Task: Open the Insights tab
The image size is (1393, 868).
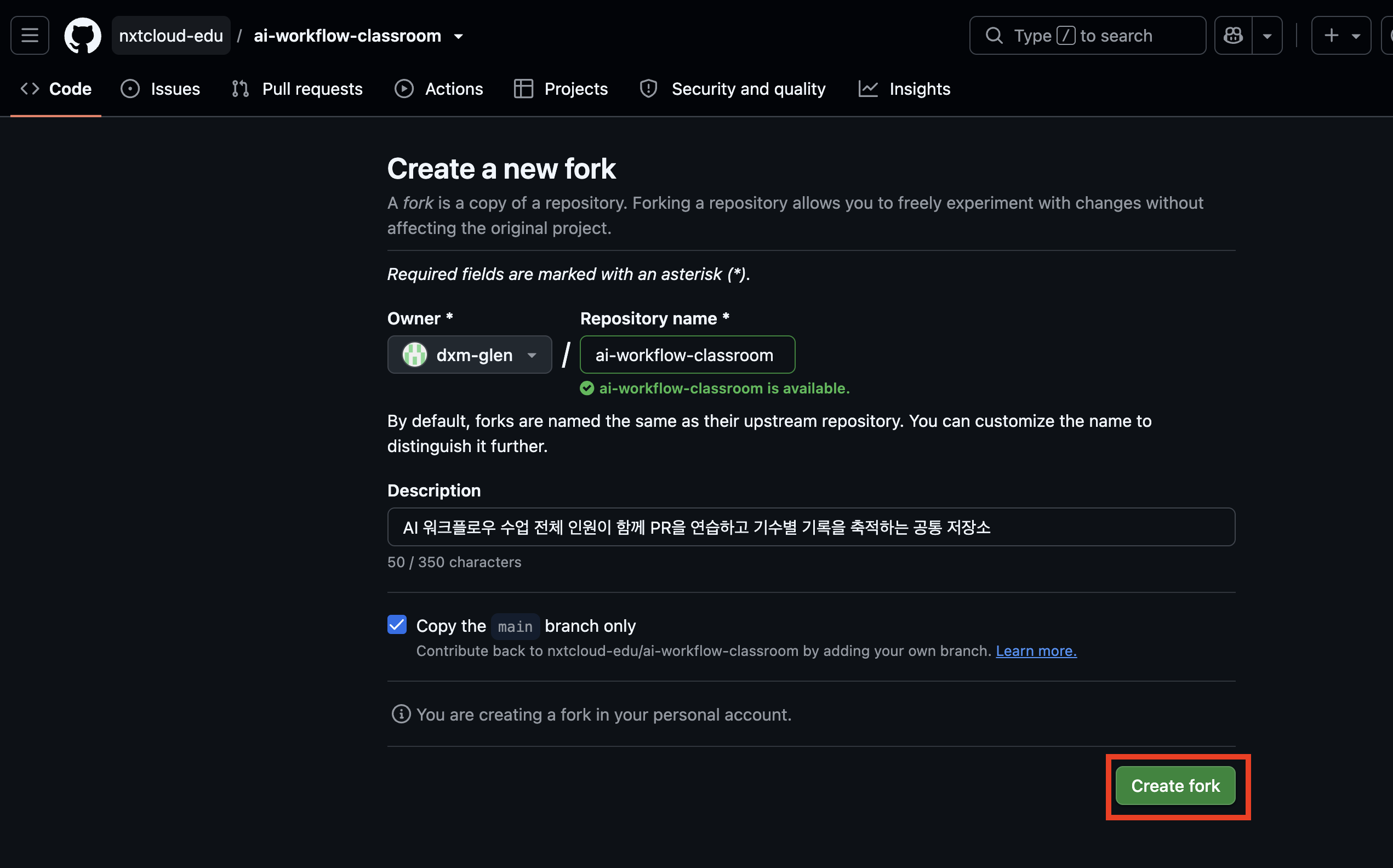Action: pyautogui.click(x=904, y=89)
